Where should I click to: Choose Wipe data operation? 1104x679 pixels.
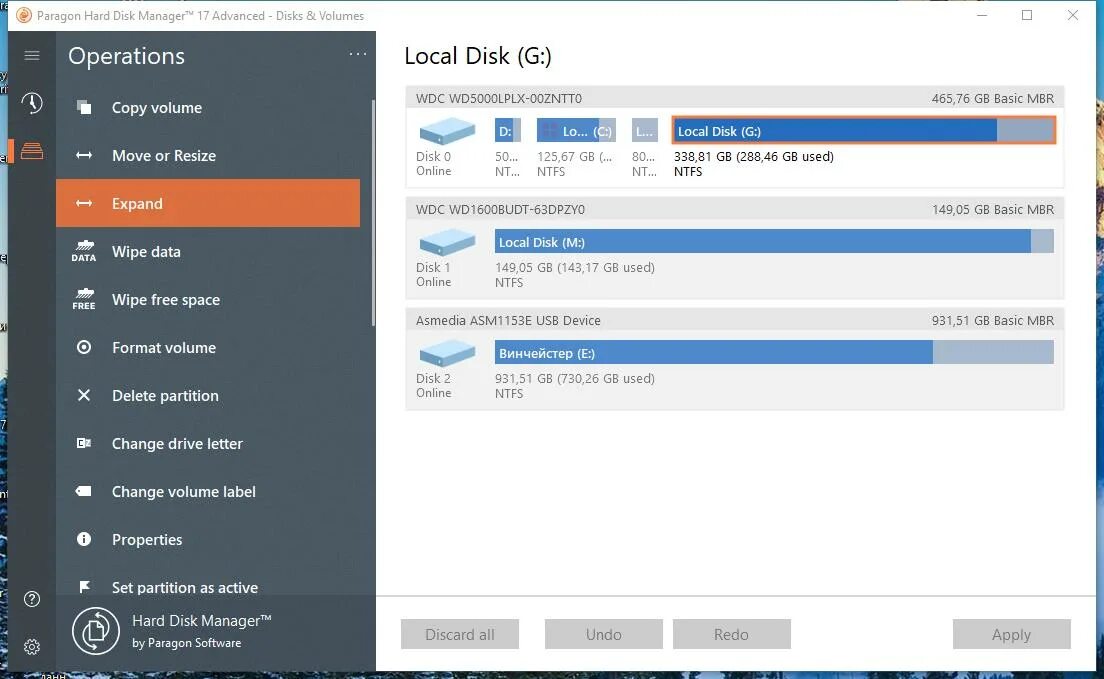coord(208,251)
